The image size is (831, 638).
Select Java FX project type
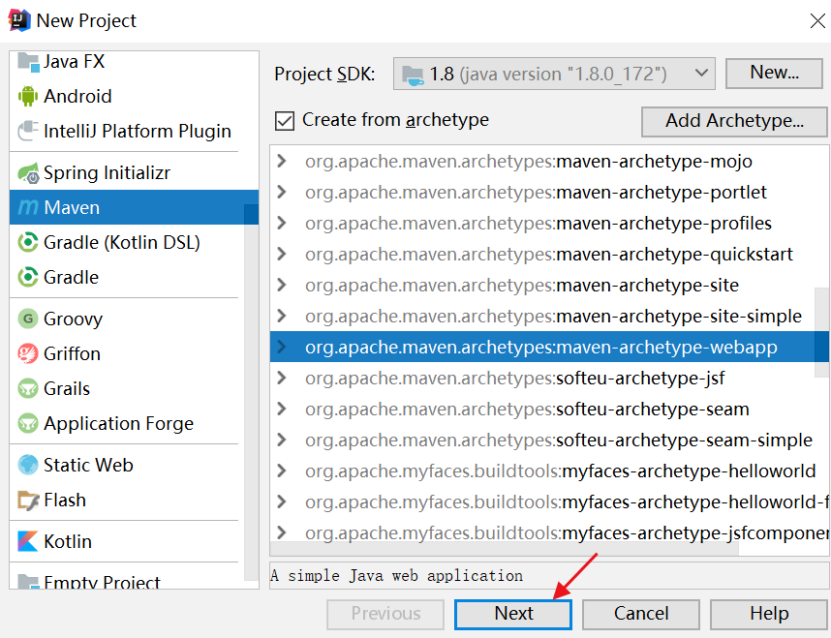point(127,62)
